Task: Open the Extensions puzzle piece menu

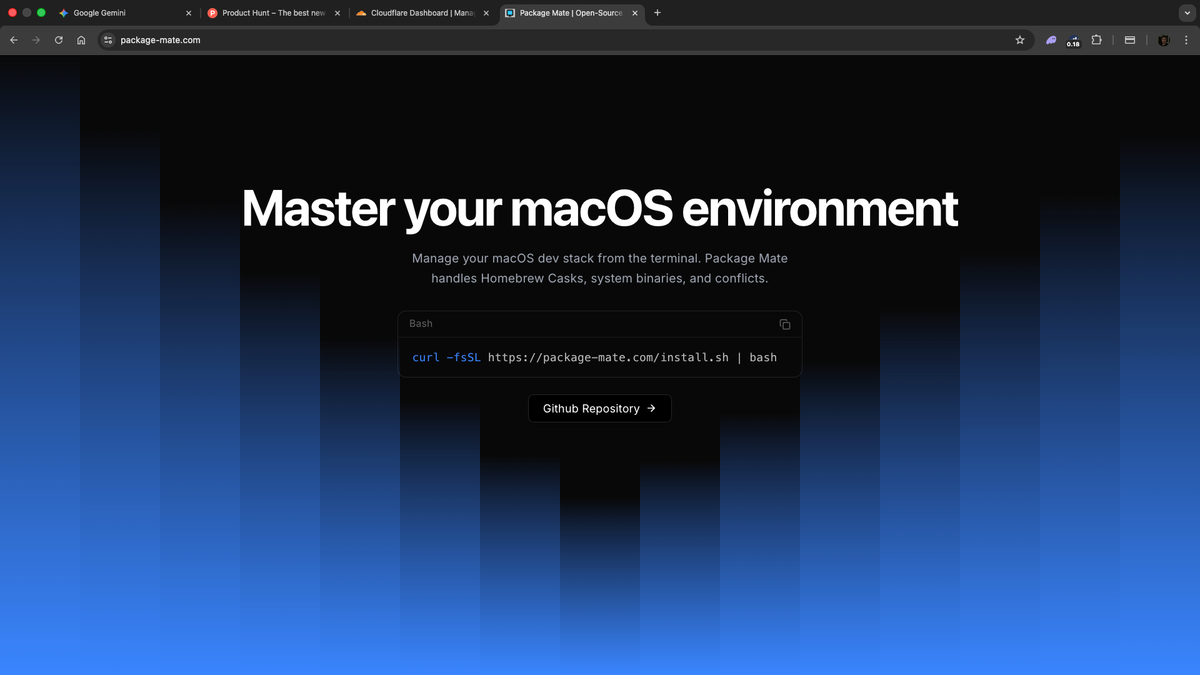Action: pyautogui.click(x=1097, y=40)
